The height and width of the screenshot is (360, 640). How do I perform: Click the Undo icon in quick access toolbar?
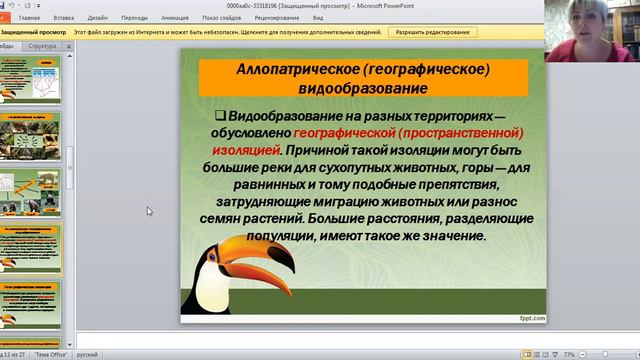point(11,6)
